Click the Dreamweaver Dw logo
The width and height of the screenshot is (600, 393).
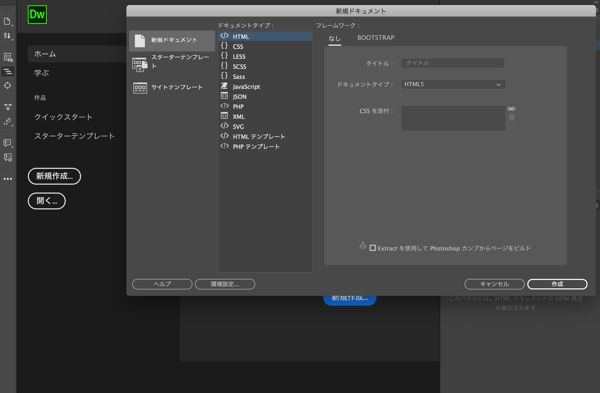(37, 15)
